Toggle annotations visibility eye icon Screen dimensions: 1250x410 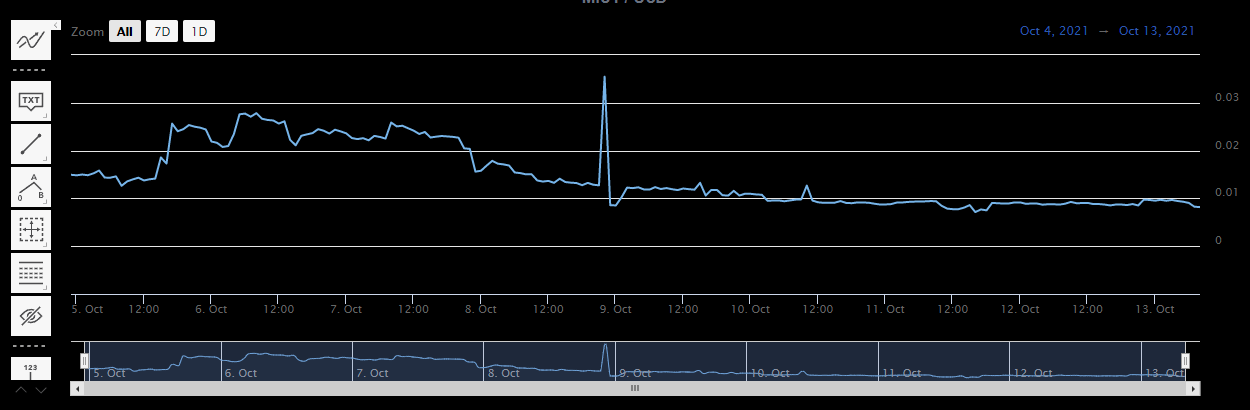(x=31, y=316)
